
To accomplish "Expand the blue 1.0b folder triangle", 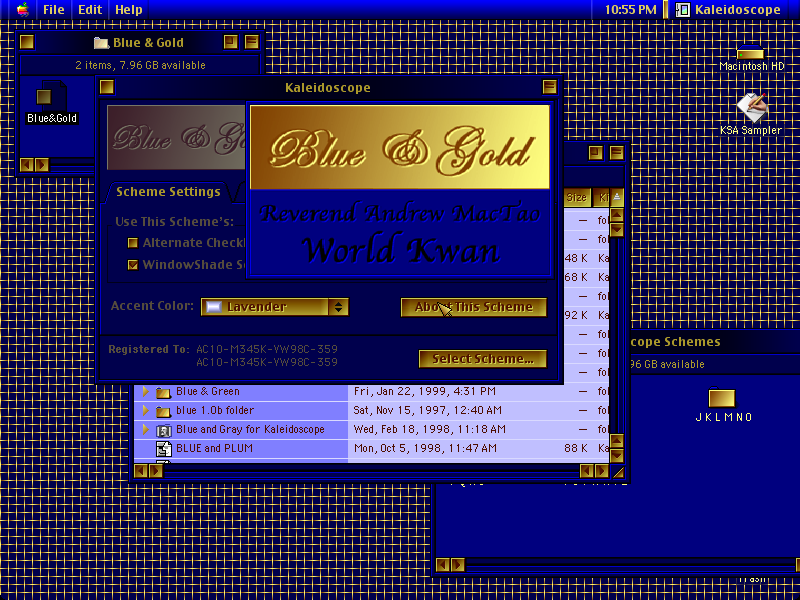I will coord(145,410).
